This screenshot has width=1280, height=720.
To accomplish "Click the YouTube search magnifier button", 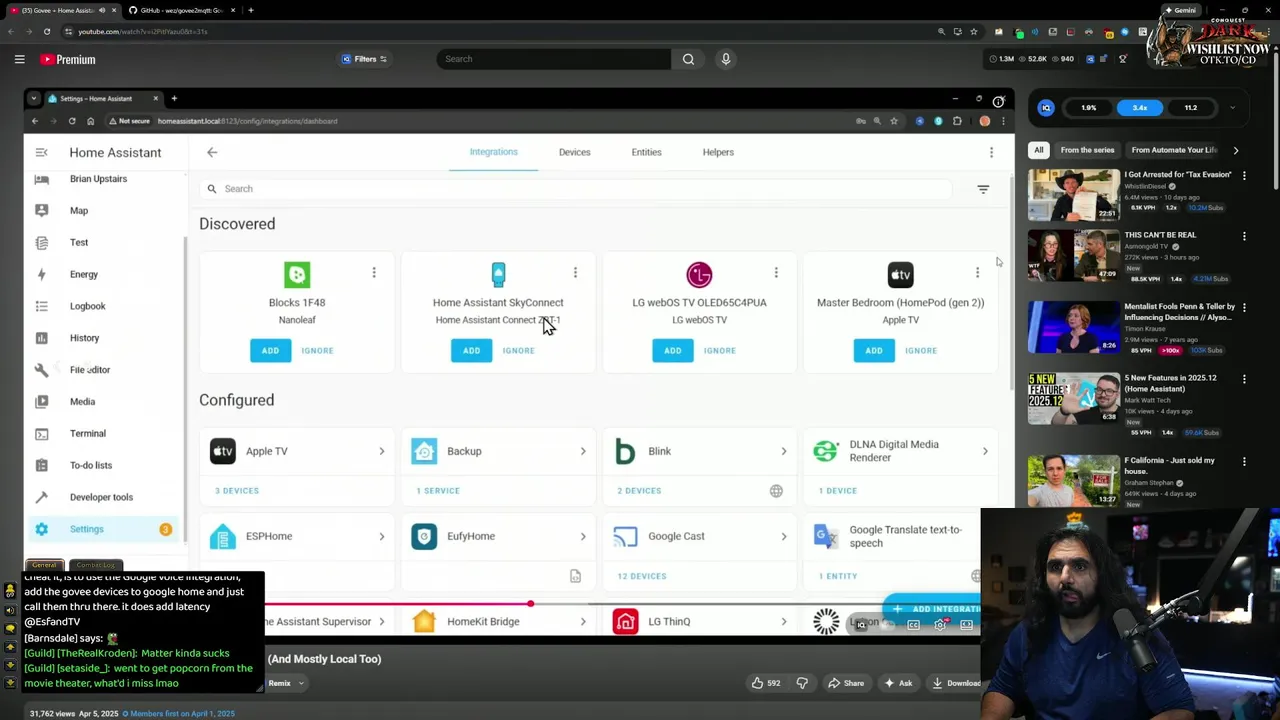I will (x=688, y=59).
